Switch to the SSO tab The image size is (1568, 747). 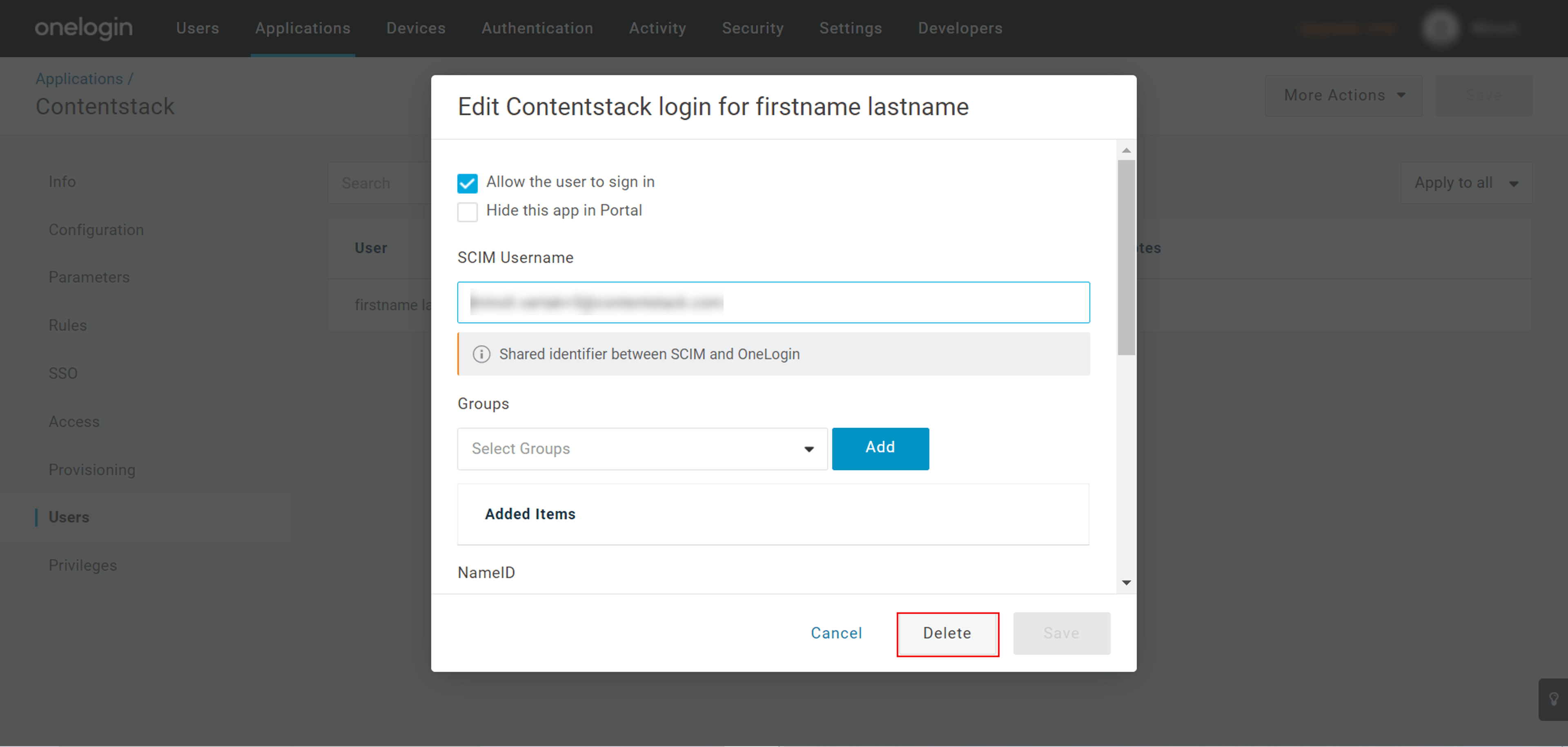pyautogui.click(x=63, y=373)
